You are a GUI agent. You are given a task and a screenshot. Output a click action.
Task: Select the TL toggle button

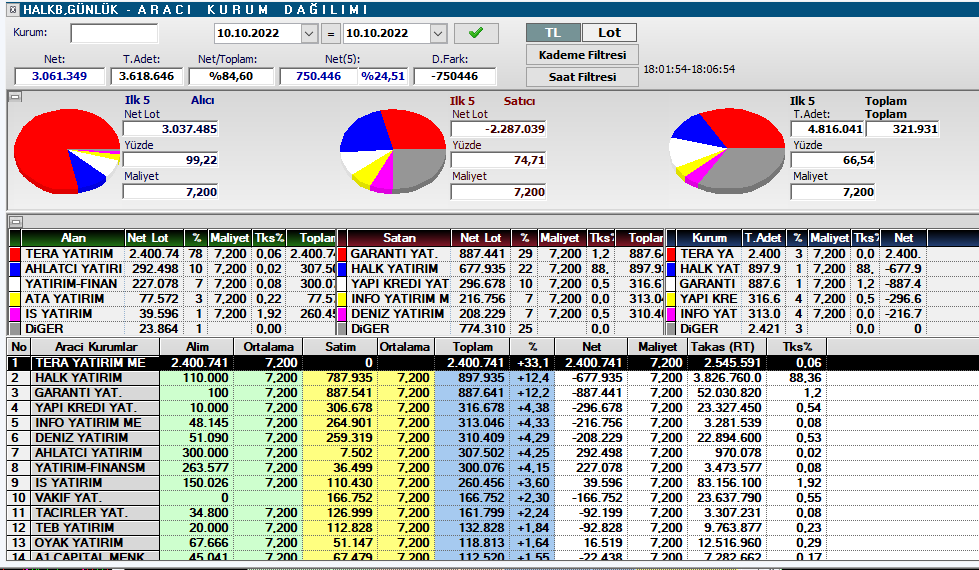553,32
